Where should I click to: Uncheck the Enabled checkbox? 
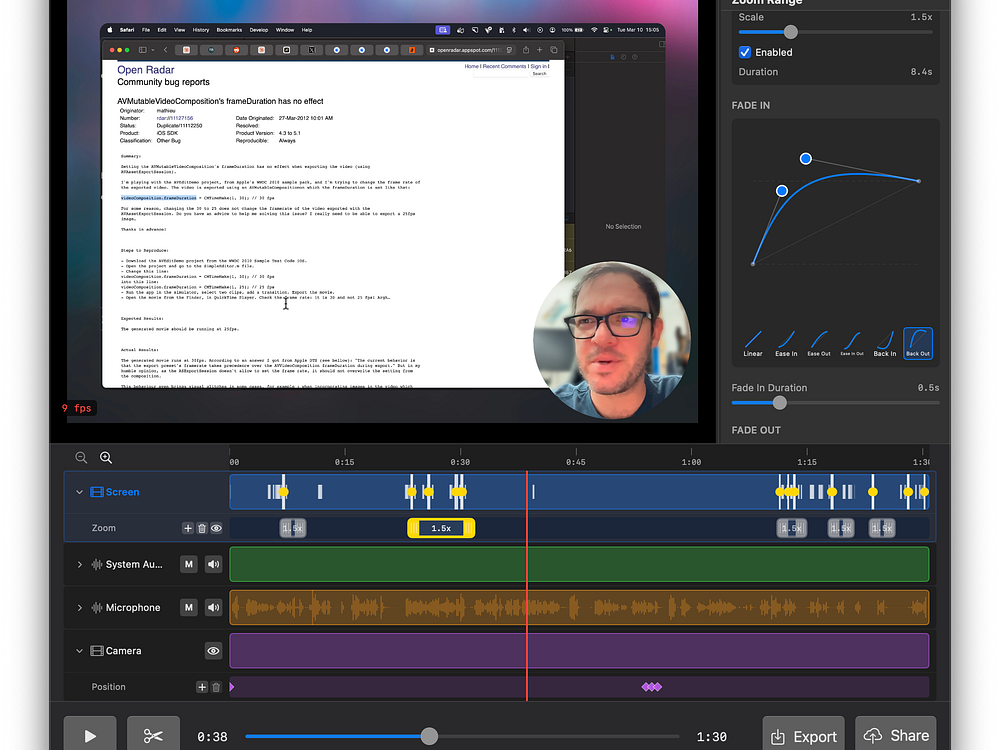coord(745,52)
